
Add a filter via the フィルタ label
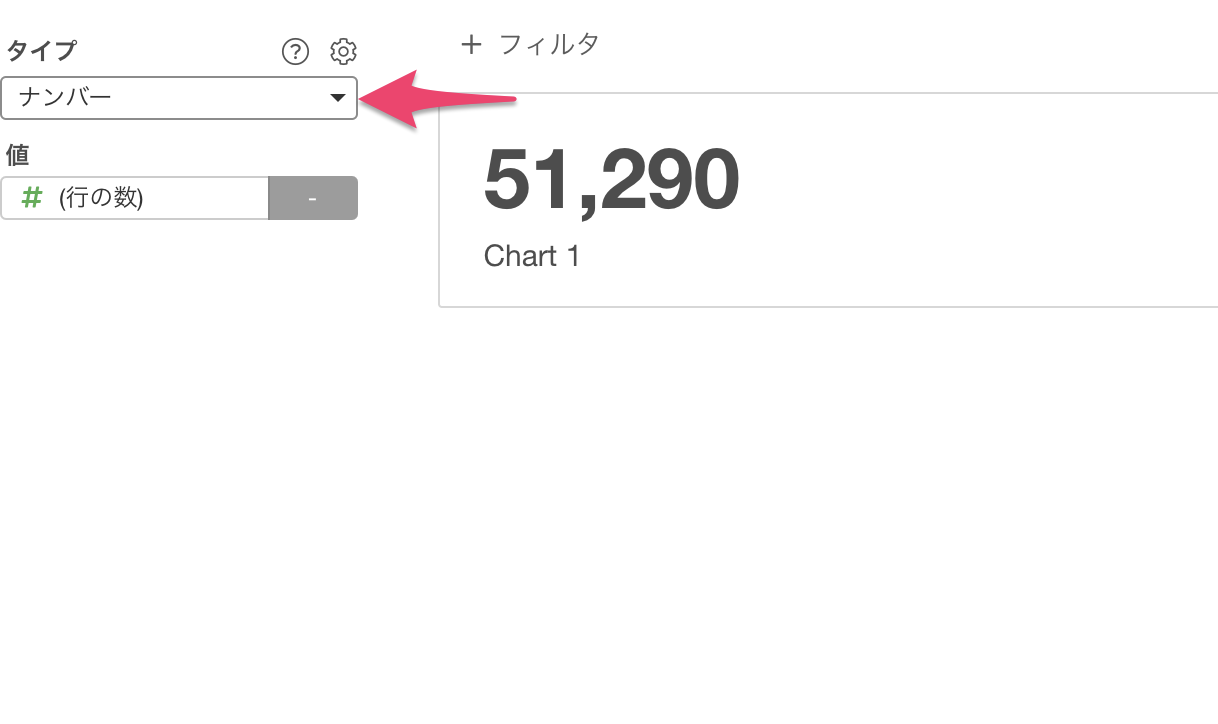[x=549, y=44]
